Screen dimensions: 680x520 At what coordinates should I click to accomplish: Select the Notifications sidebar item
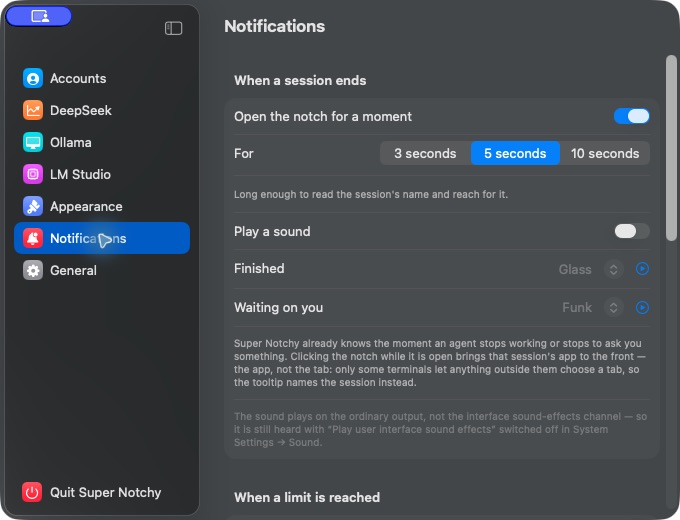pyautogui.click(x=102, y=238)
